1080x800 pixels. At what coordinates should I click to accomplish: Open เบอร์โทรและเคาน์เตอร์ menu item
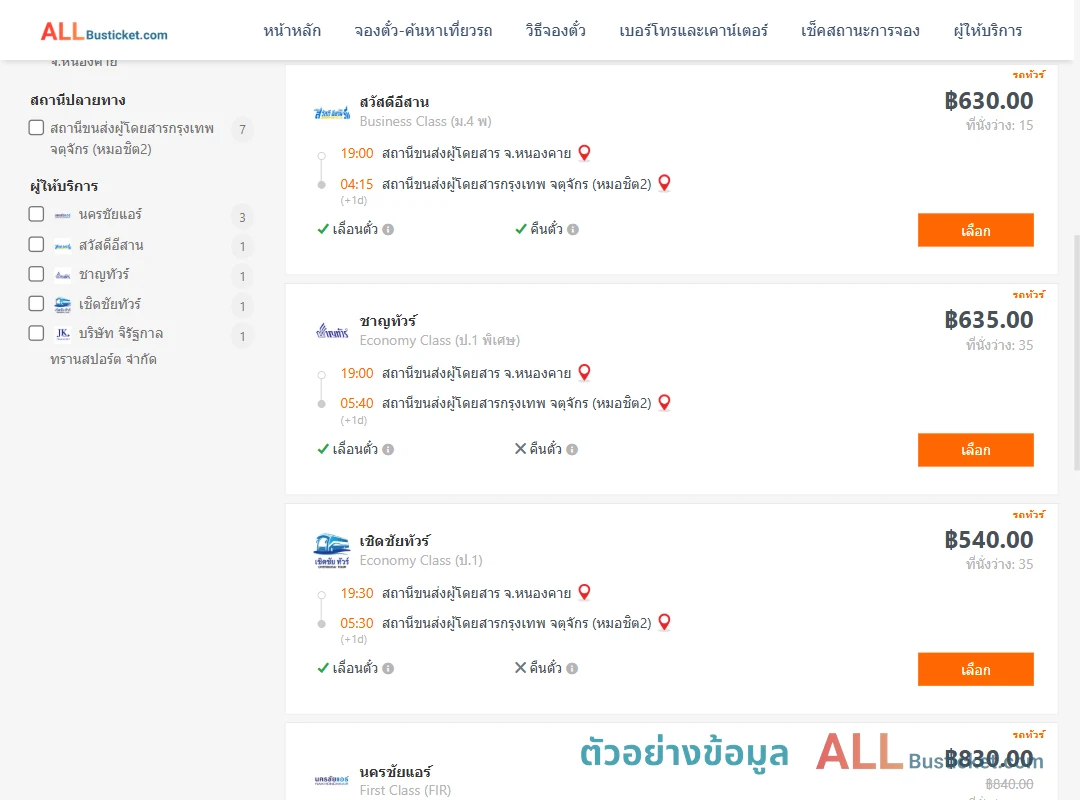click(x=693, y=30)
